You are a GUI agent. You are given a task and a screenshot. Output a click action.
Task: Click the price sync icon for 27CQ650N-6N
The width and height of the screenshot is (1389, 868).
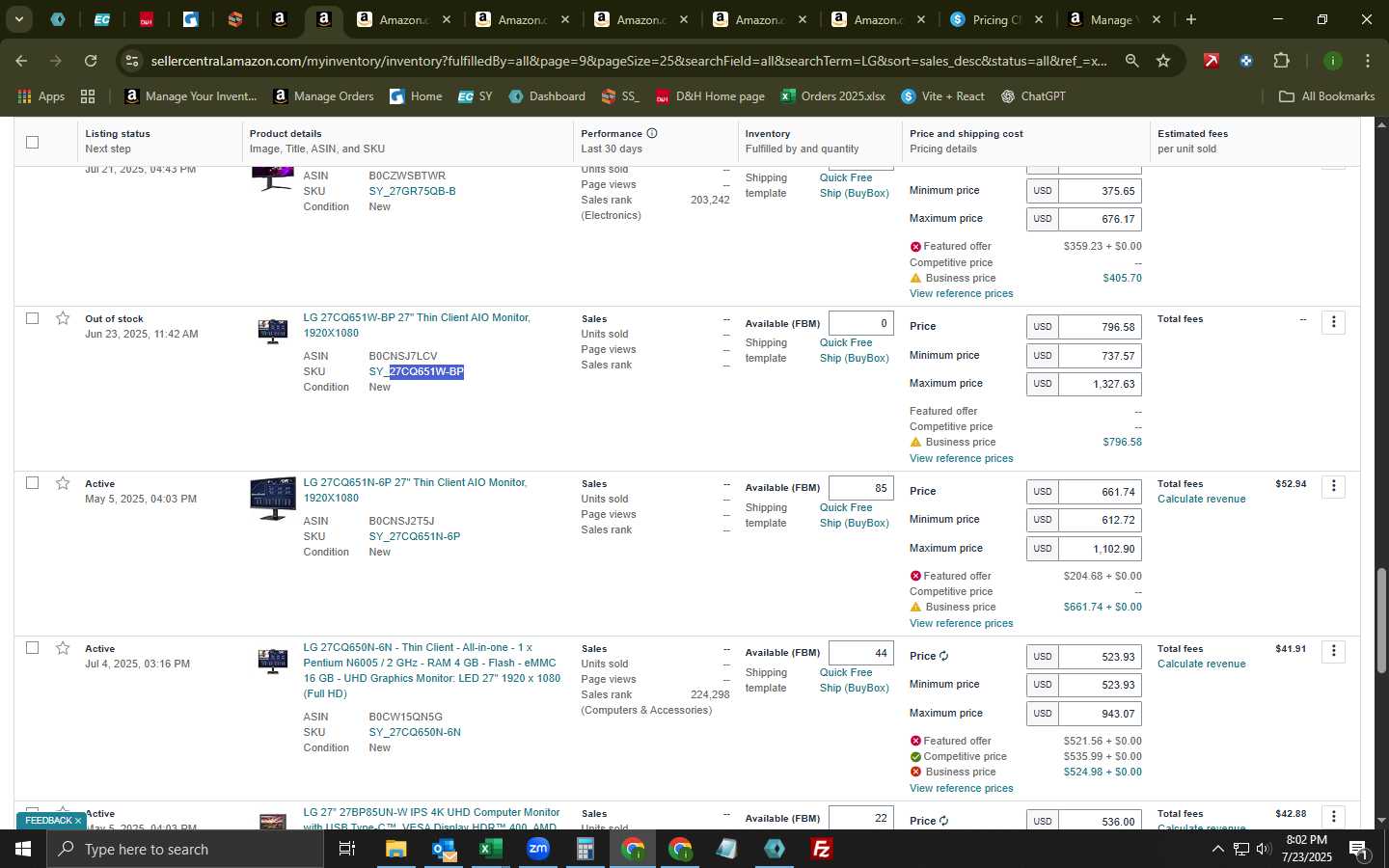tap(943, 656)
